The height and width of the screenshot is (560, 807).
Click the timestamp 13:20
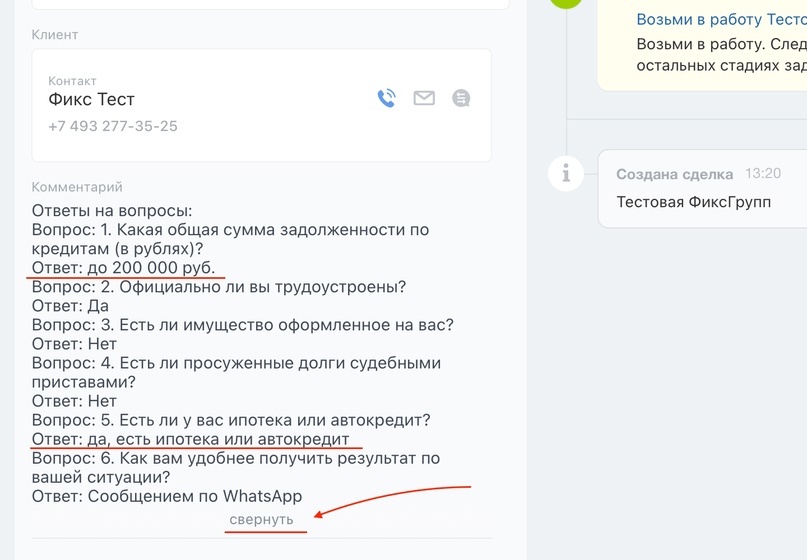pyautogui.click(x=763, y=173)
